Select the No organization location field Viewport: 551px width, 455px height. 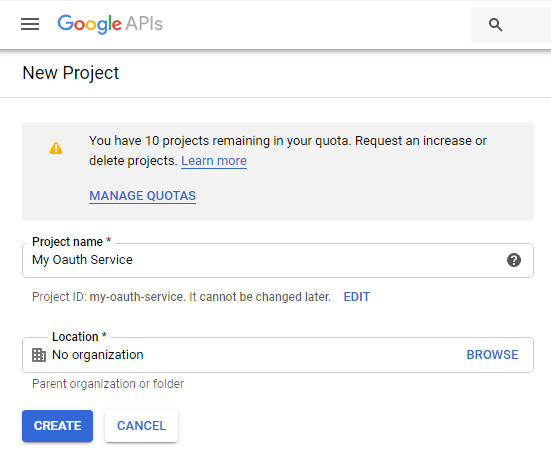(278, 355)
